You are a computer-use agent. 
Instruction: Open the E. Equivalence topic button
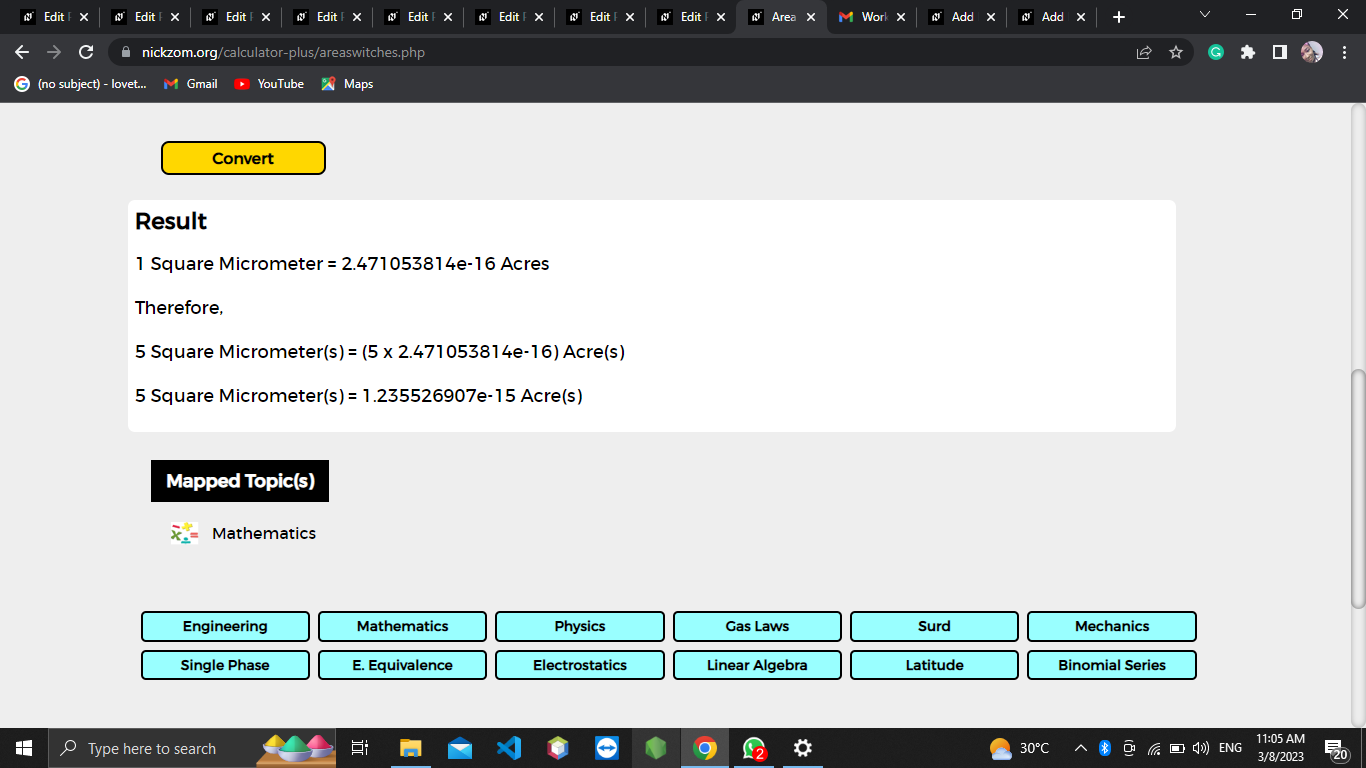point(402,665)
